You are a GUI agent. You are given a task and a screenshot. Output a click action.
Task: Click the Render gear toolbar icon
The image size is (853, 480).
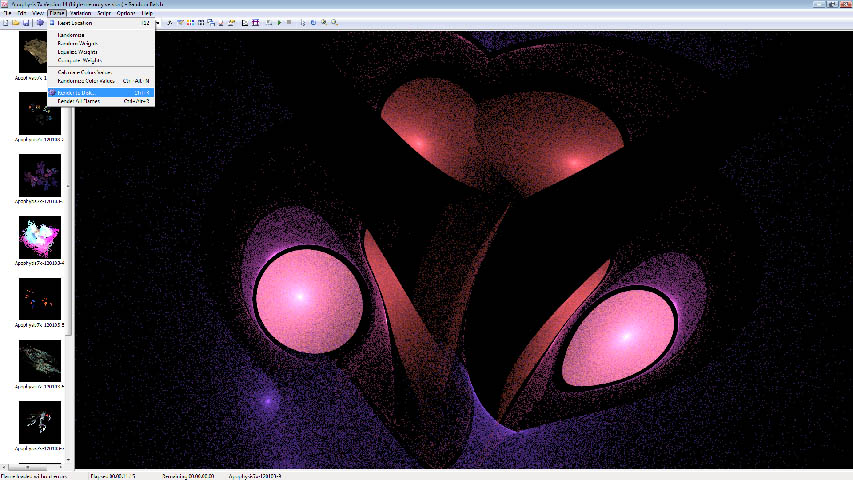[x=40, y=23]
